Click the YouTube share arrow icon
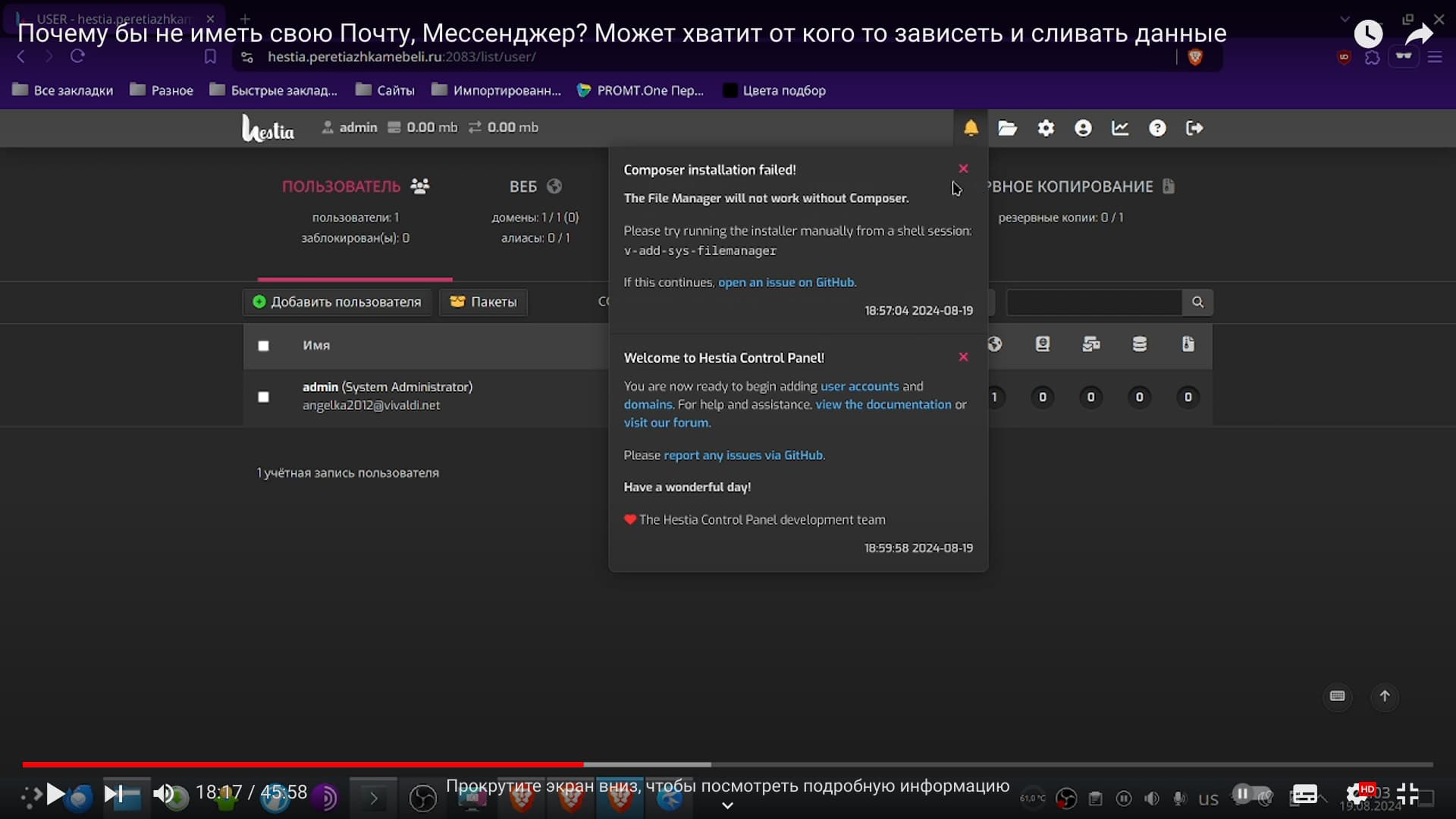The image size is (1456, 819). [1419, 33]
